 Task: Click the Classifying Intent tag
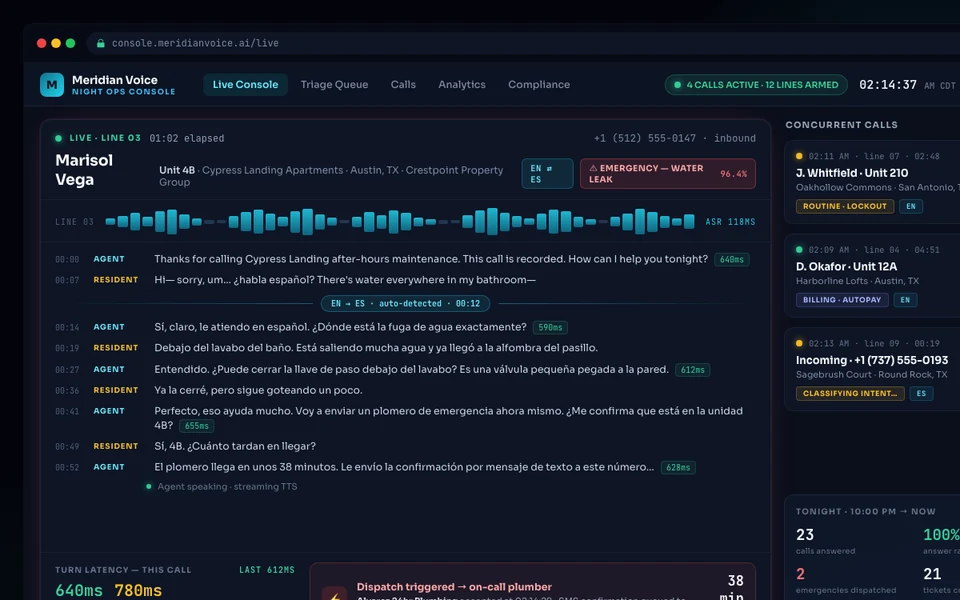[x=850, y=394]
